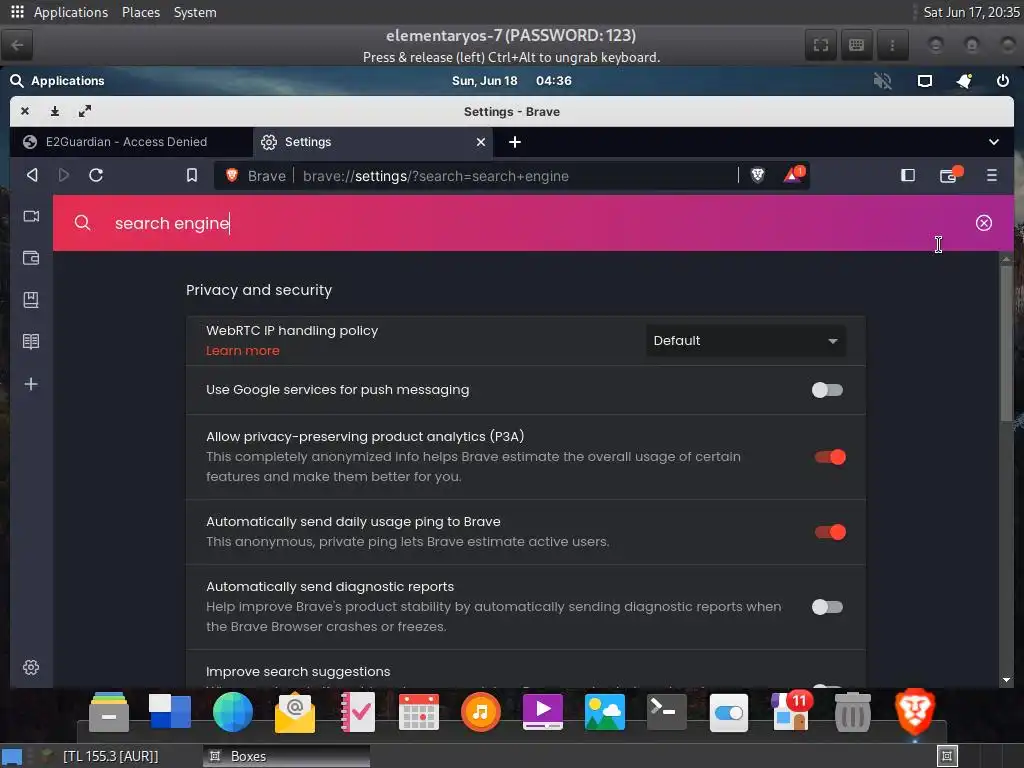Image resolution: width=1024 pixels, height=768 pixels.
Task: Open the notifications bell in panel
Action: click(964, 81)
